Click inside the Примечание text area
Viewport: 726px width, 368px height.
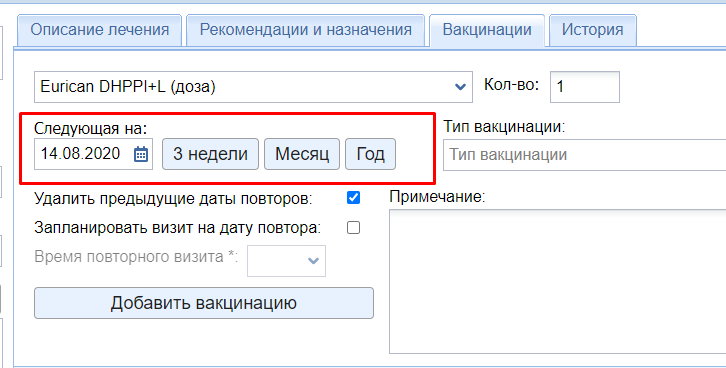click(x=557, y=281)
